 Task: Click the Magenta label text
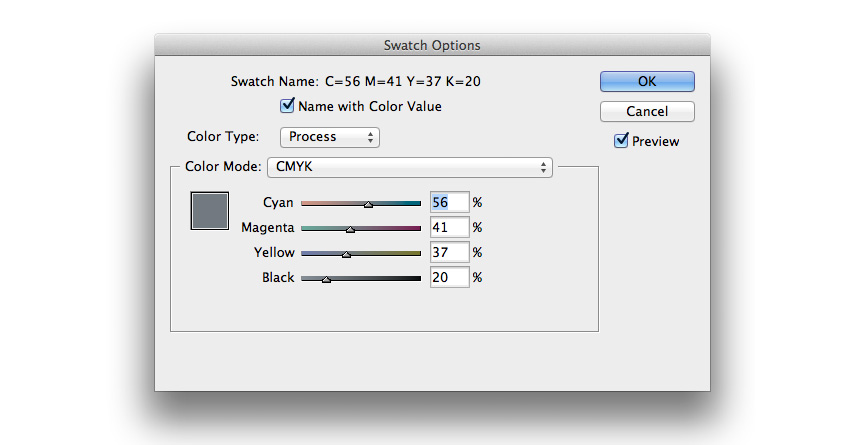tap(268, 228)
